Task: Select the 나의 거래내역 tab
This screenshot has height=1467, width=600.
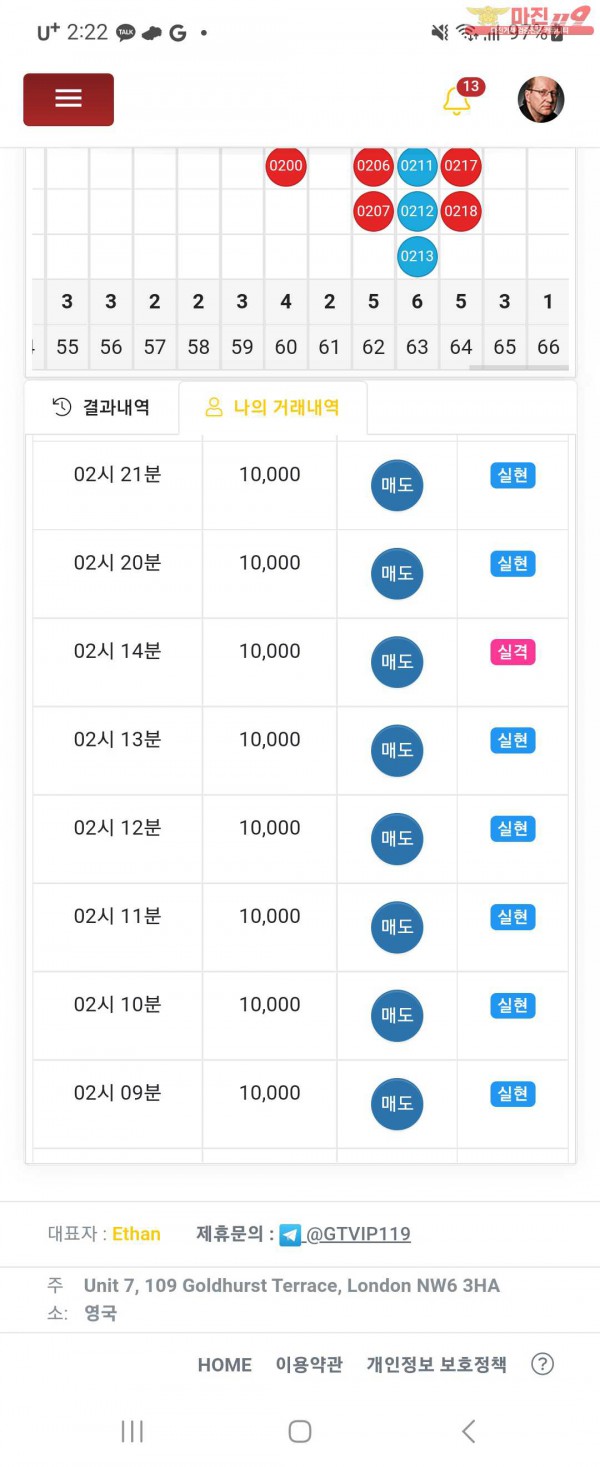Action: pyautogui.click(x=273, y=407)
